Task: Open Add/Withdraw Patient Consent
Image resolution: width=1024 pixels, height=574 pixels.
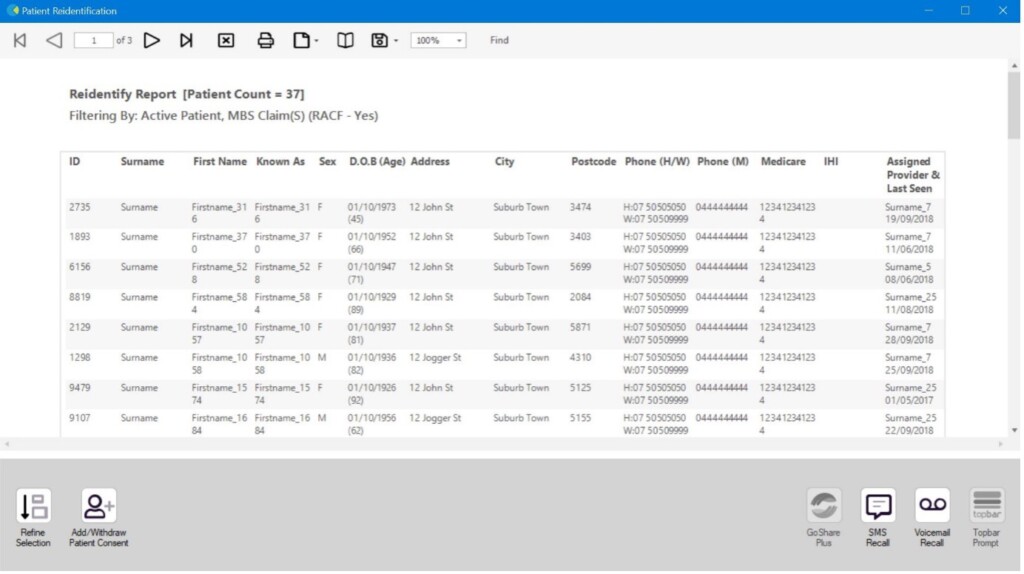Action: pos(99,516)
